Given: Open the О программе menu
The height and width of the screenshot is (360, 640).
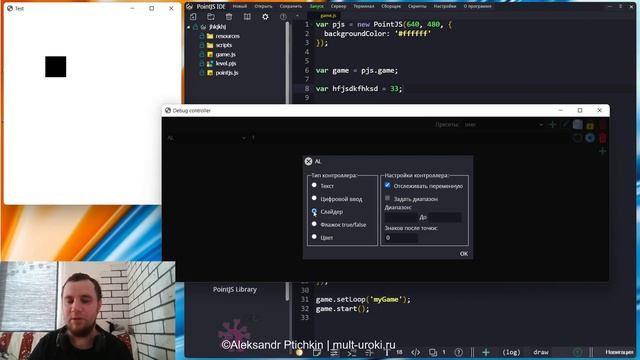Looking at the screenshot, I should pos(478,7).
